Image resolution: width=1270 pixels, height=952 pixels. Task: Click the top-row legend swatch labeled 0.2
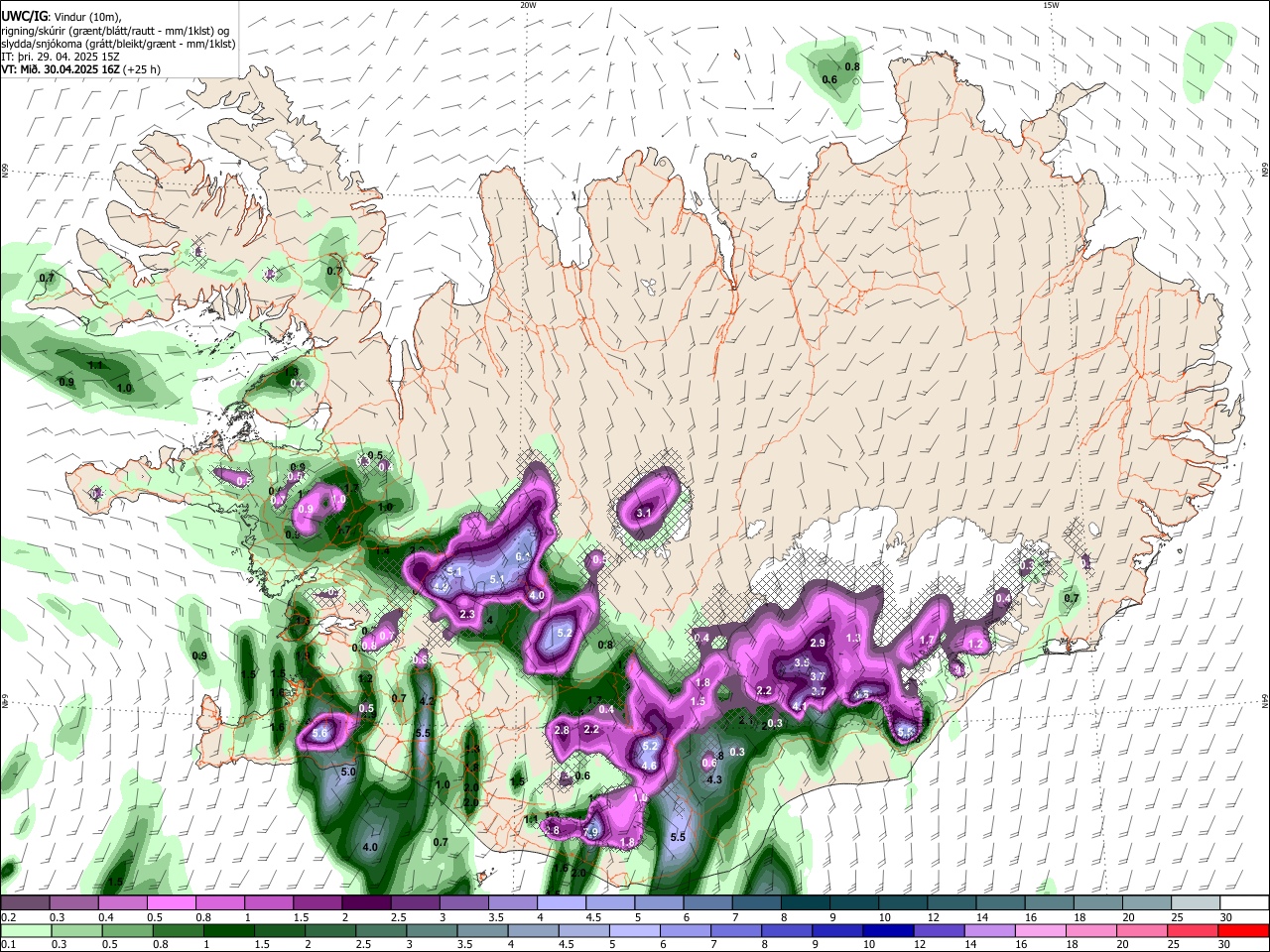[x=25, y=903]
